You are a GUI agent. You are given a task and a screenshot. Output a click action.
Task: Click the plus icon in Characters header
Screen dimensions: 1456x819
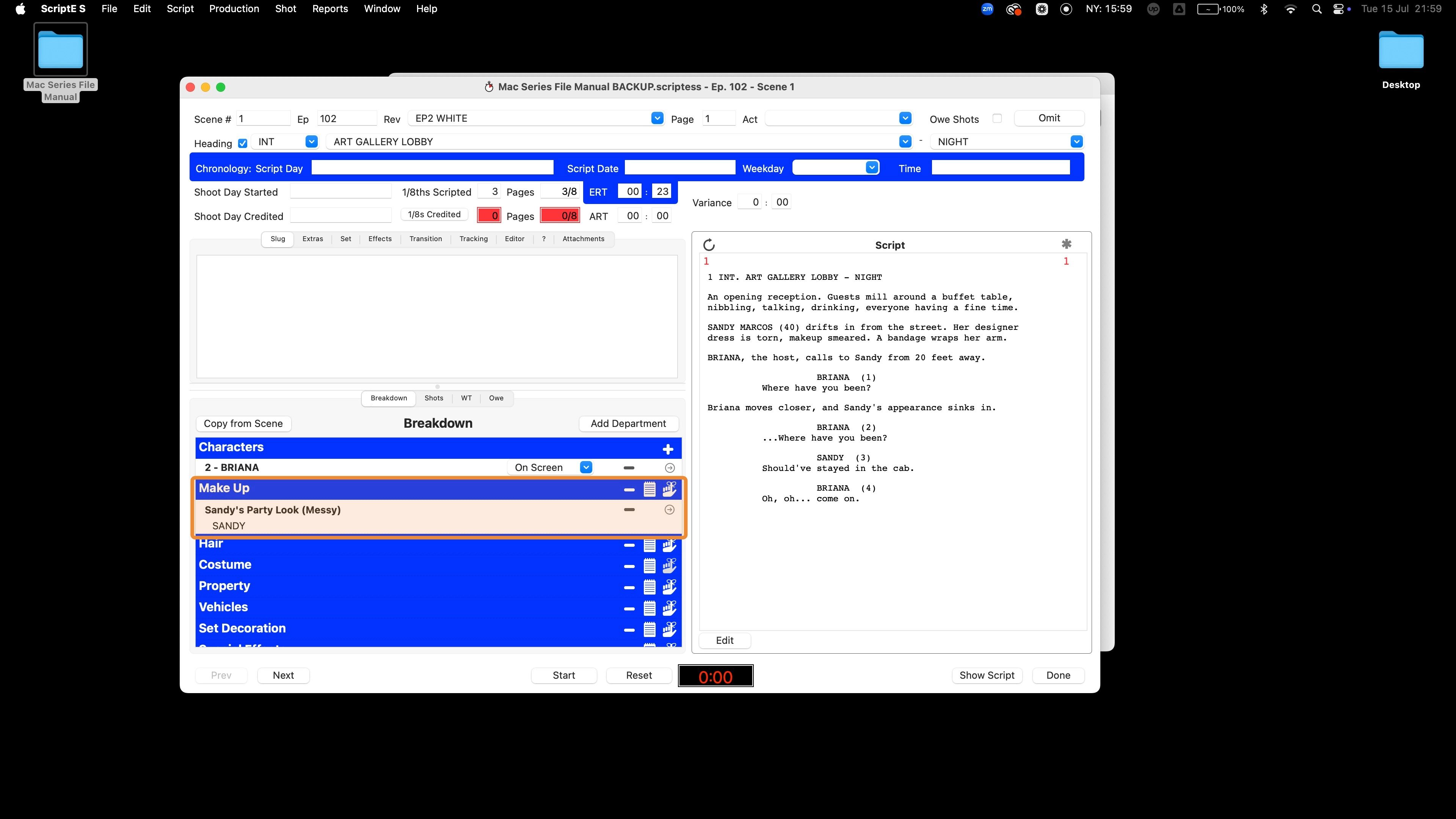[x=667, y=449]
